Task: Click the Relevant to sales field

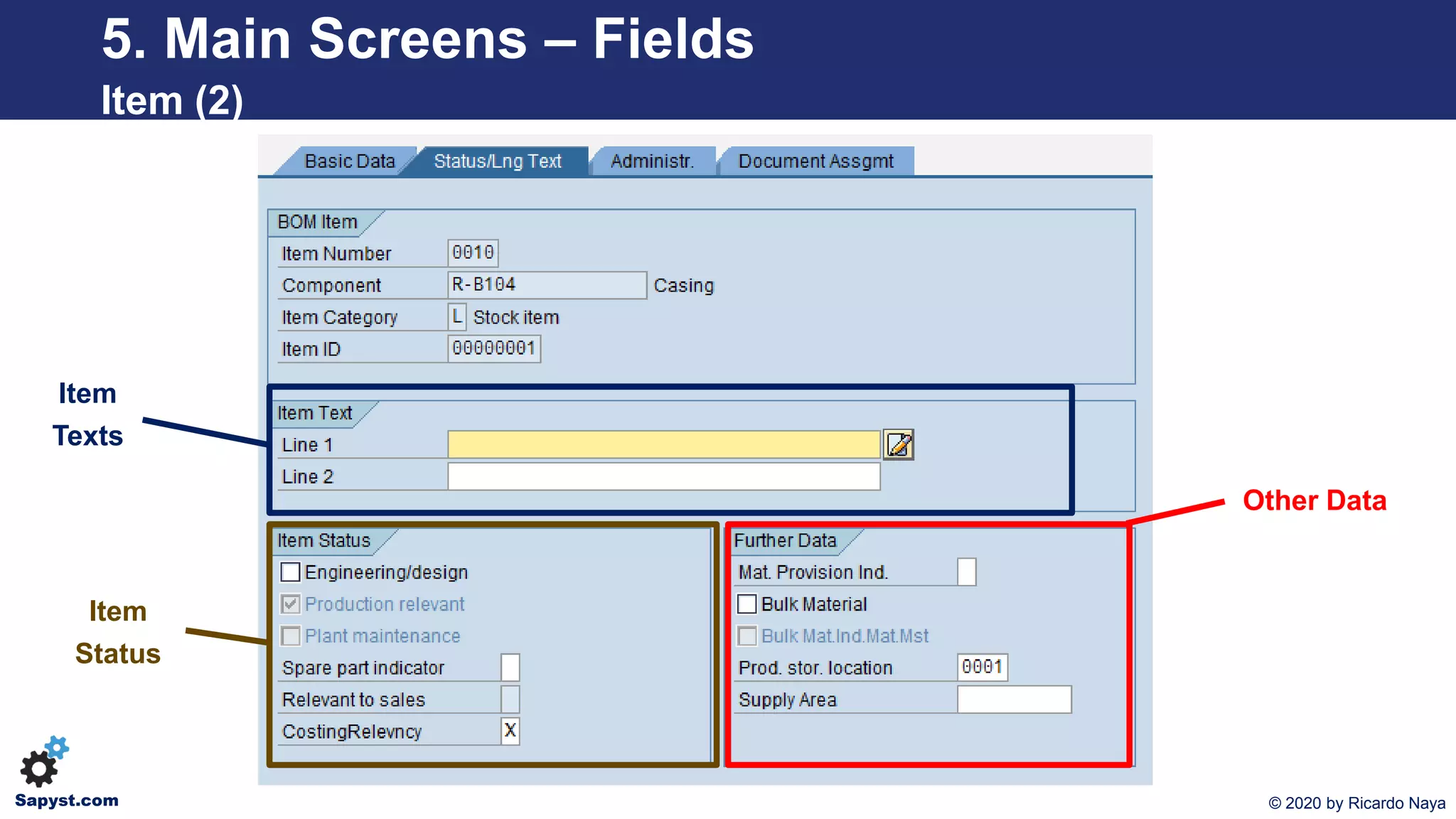Action: point(510,700)
